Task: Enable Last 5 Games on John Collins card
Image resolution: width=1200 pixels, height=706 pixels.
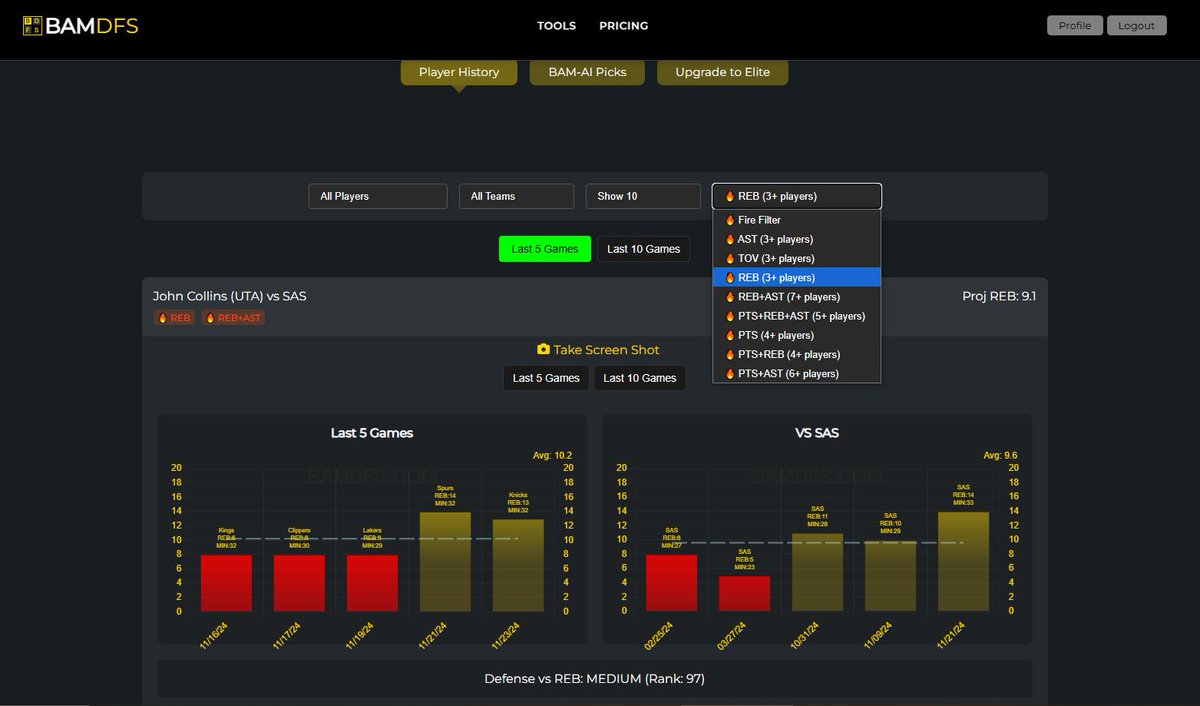Action: (545, 377)
